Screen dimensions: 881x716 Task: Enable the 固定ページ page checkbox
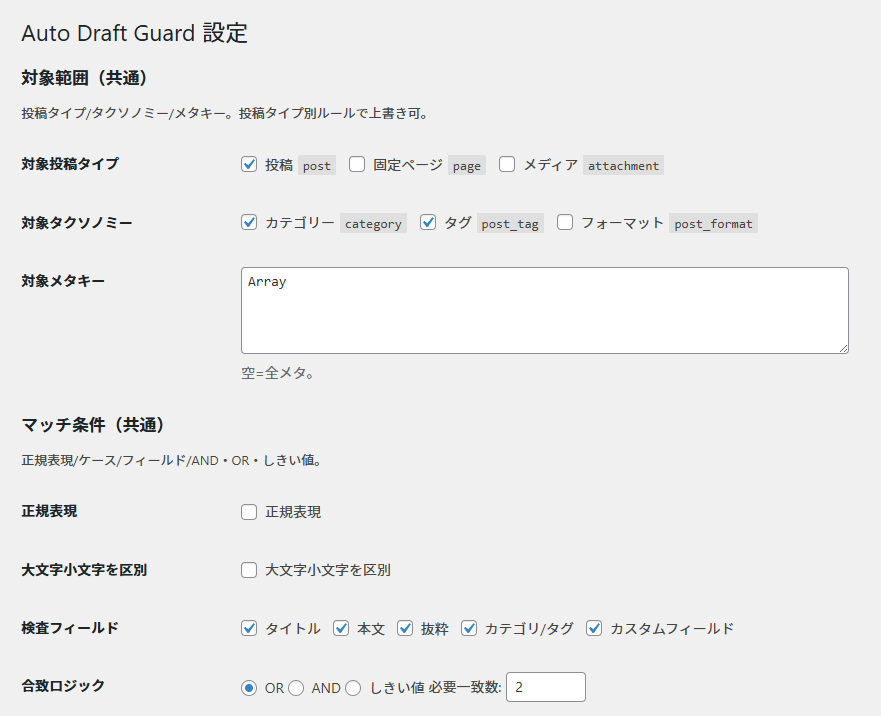(357, 165)
